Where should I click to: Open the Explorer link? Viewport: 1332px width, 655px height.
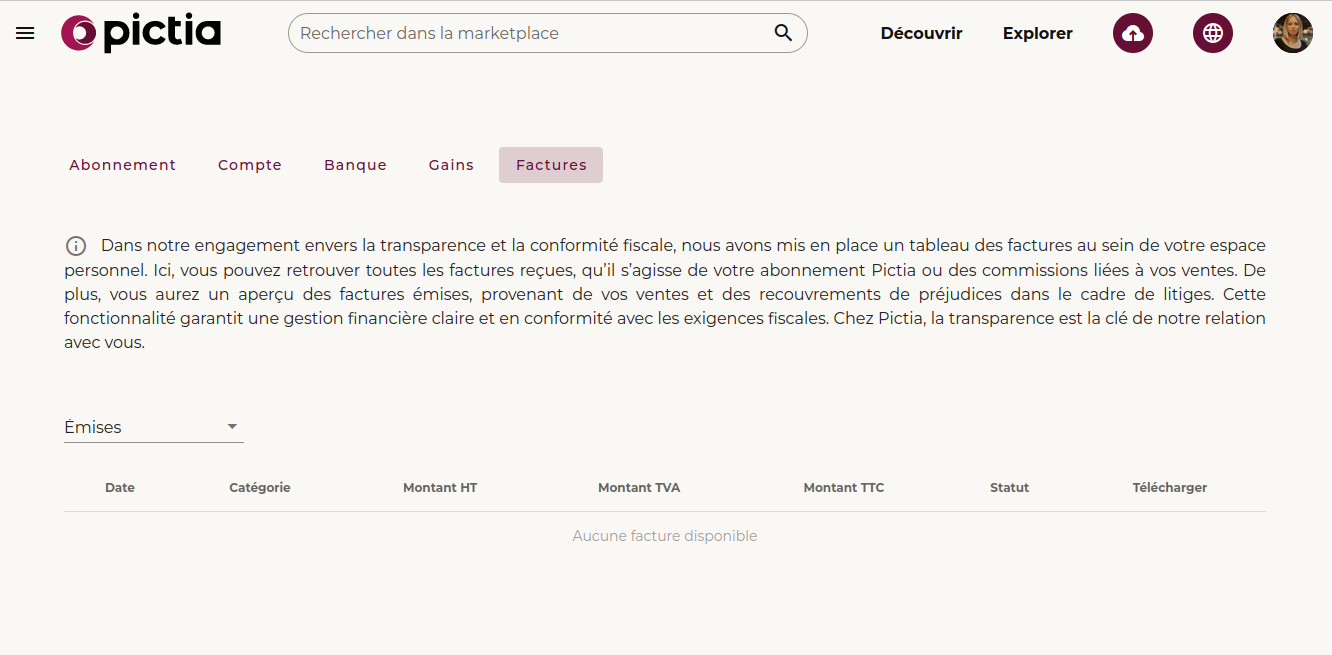1037,33
